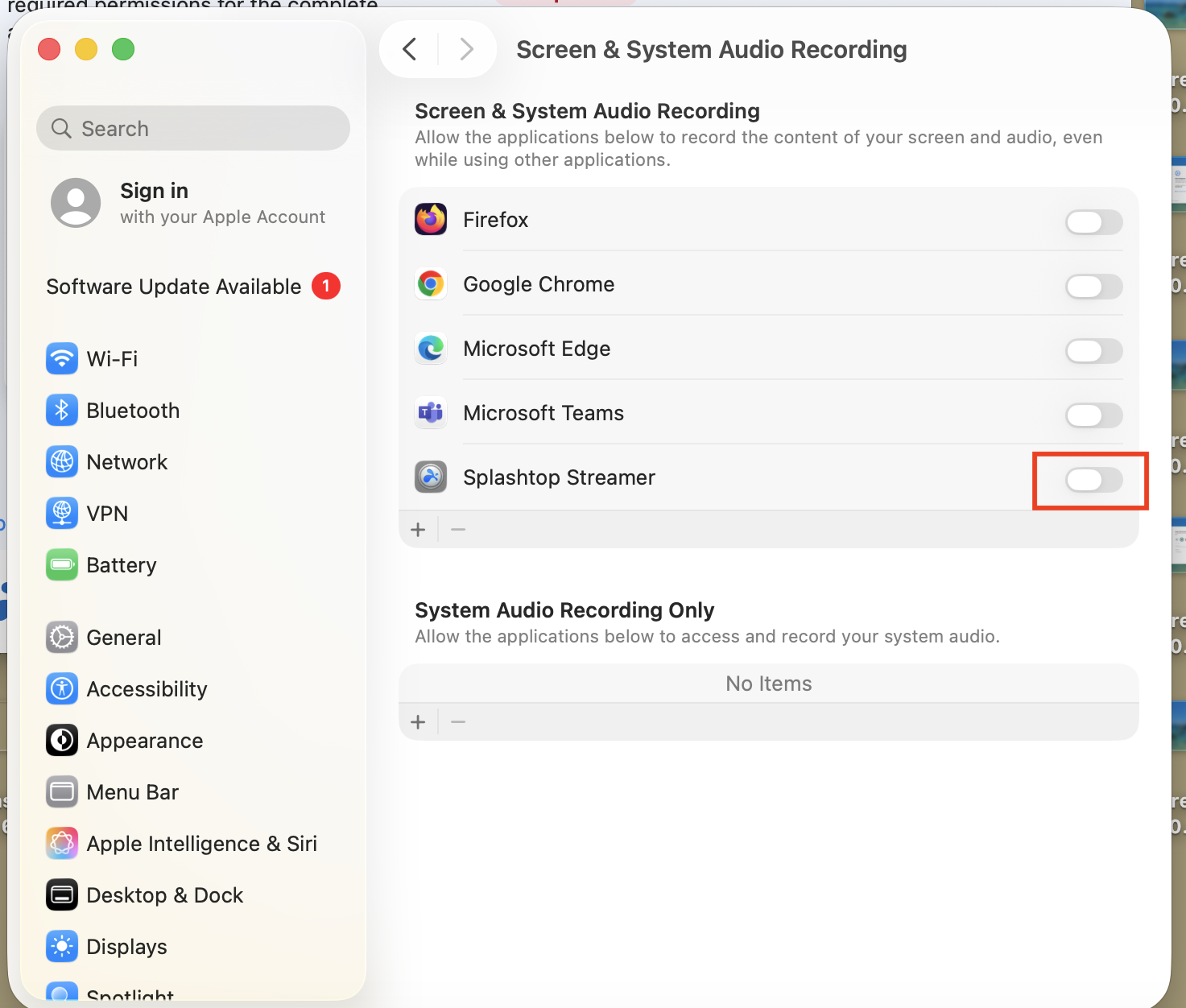Select Desktop & Dock in sidebar
1186x1008 pixels.
[x=164, y=894]
